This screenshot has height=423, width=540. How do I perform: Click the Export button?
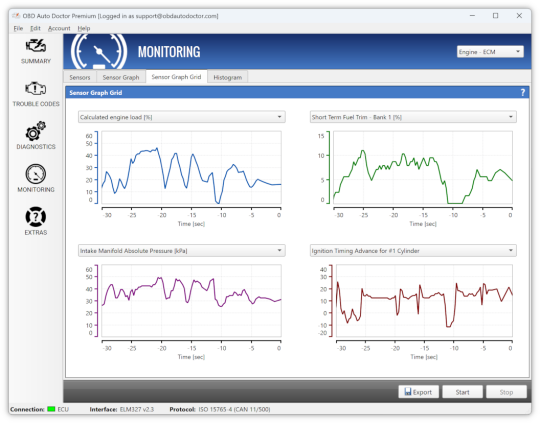(418, 392)
